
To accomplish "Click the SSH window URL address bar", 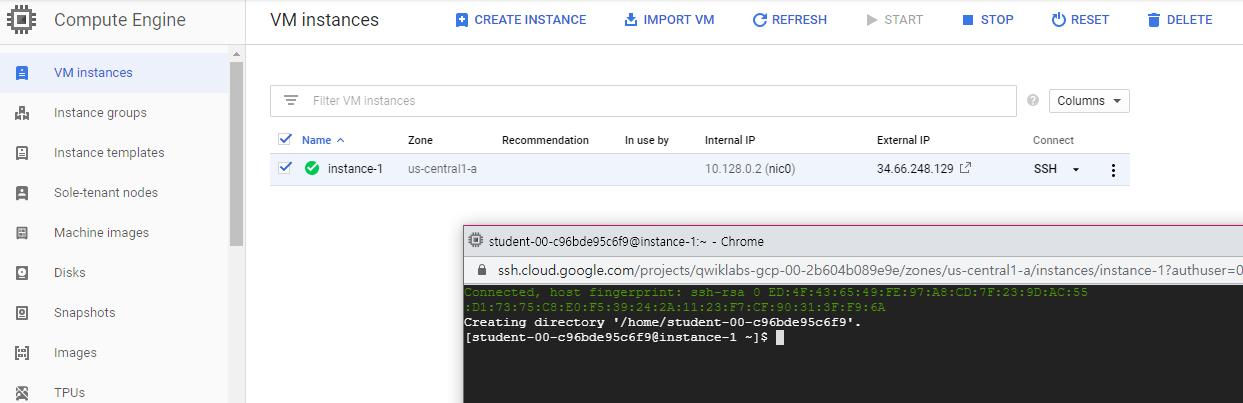I will click(x=869, y=270).
